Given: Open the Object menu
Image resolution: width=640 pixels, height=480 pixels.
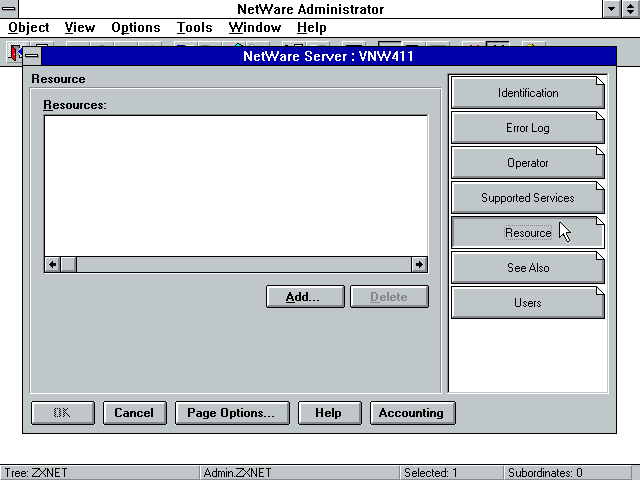Looking at the screenshot, I should click(x=29, y=28).
